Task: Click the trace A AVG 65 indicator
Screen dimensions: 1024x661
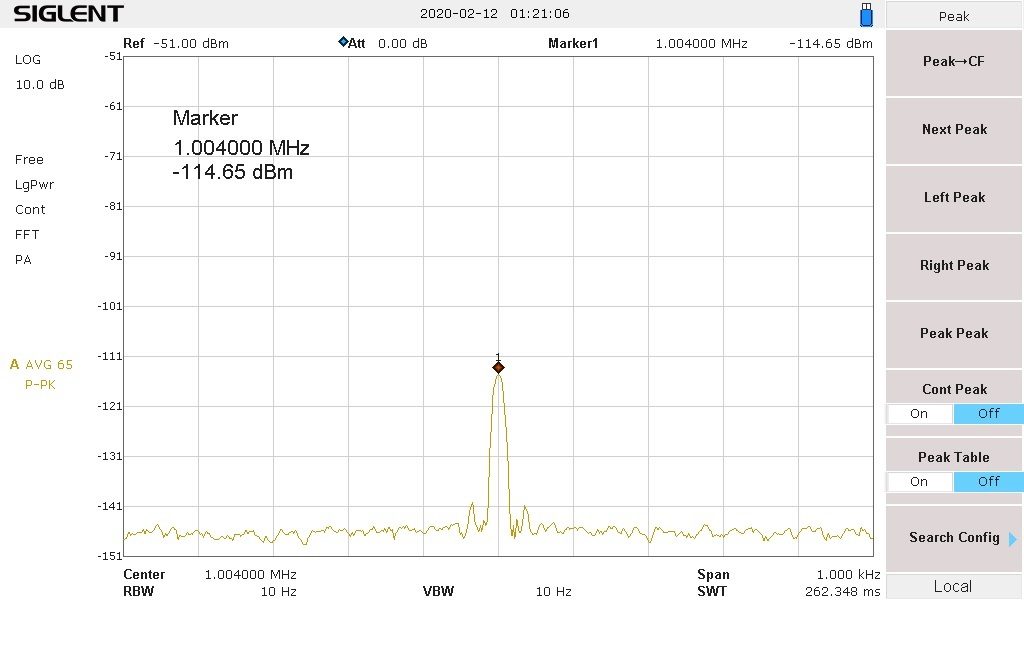Action: pos(41,365)
